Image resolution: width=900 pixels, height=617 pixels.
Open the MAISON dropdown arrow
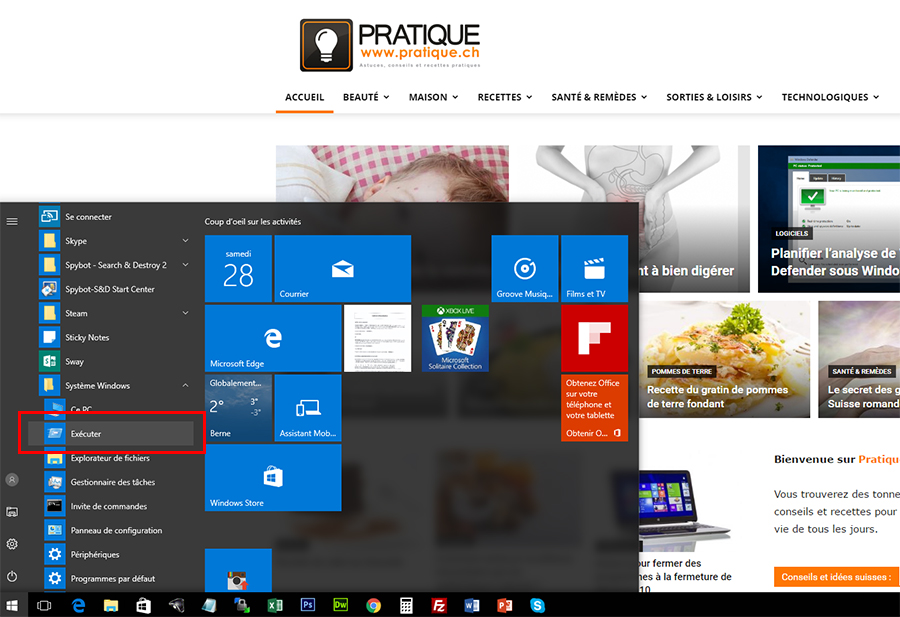tap(455, 97)
